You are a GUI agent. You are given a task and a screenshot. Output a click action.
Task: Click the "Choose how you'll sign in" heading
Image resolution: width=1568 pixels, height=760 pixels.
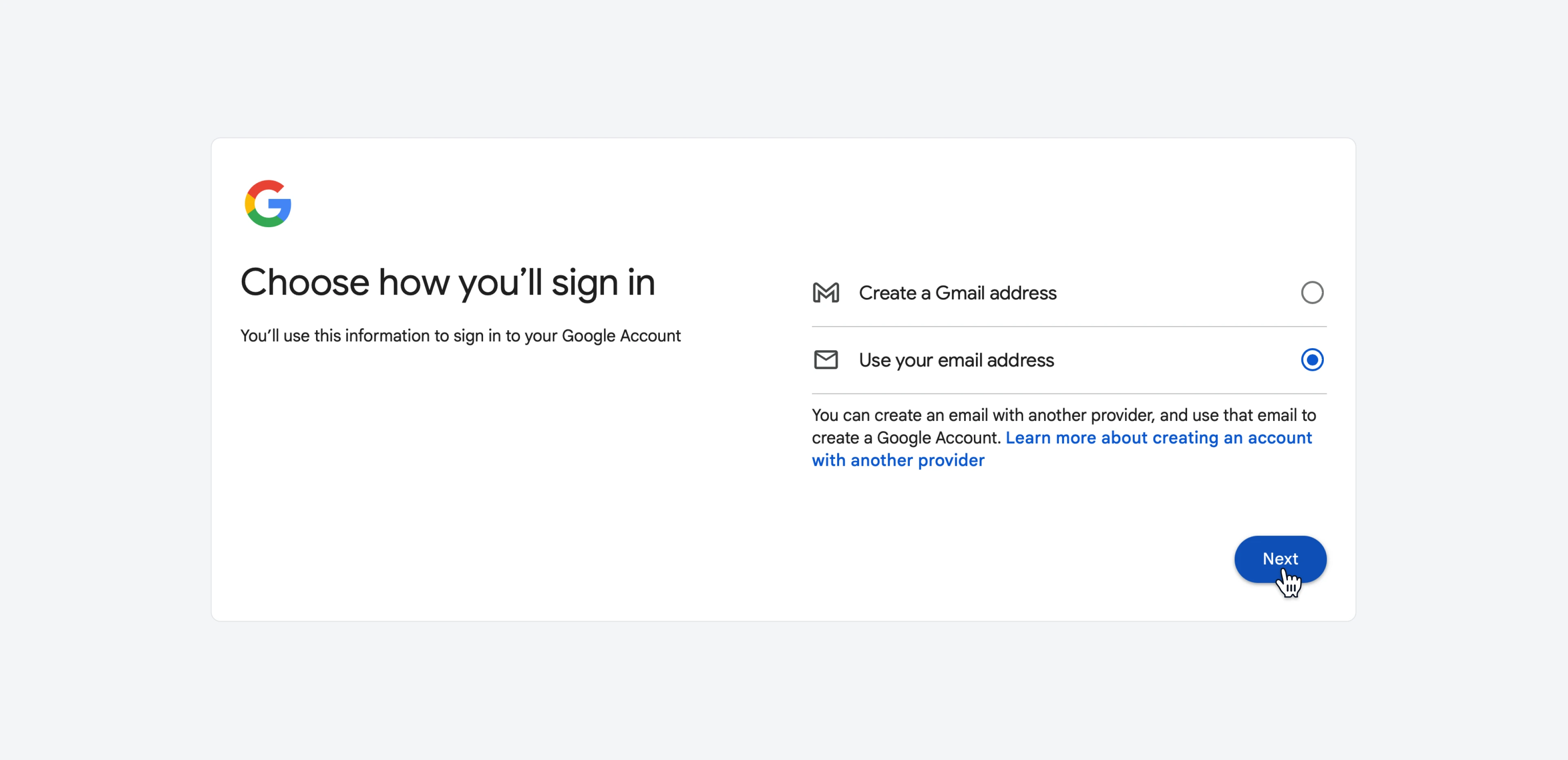click(448, 283)
